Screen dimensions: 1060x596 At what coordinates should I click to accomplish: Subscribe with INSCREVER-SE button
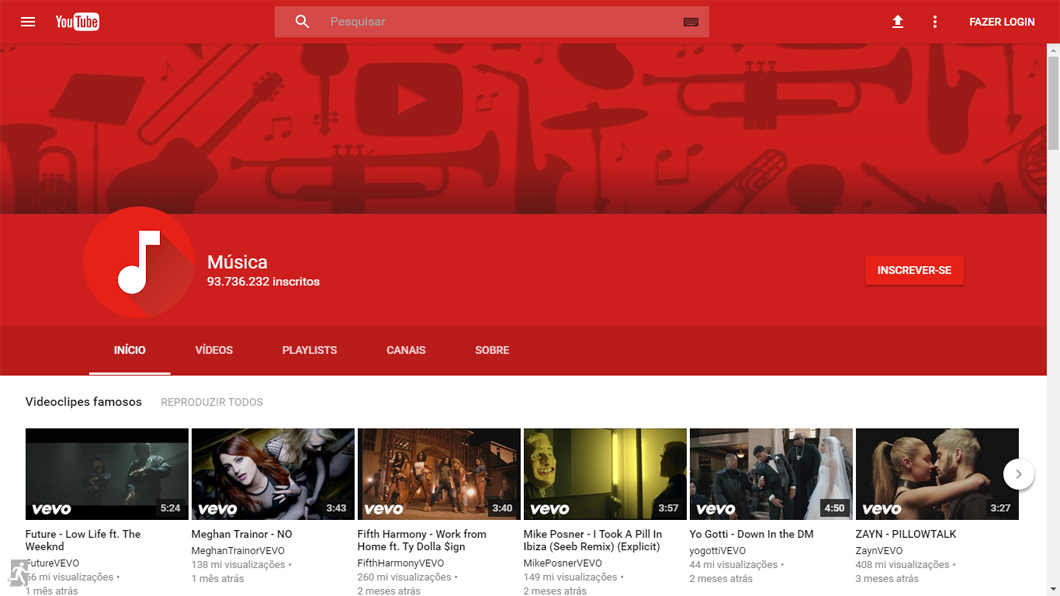coord(914,270)
